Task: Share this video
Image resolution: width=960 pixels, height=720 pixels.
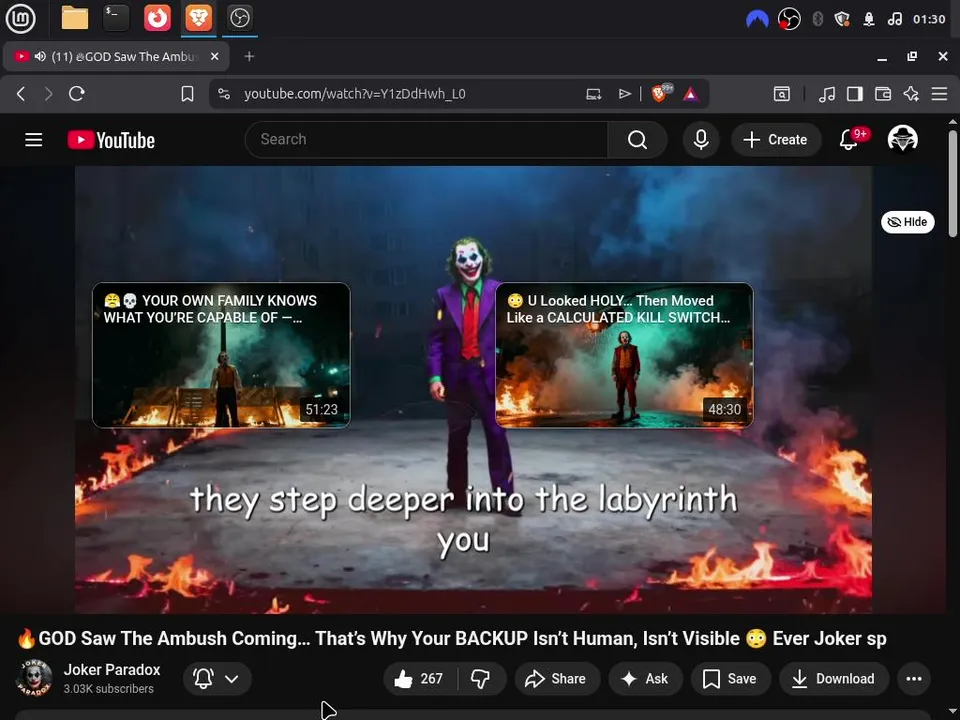Action: [x=556, y=678]
